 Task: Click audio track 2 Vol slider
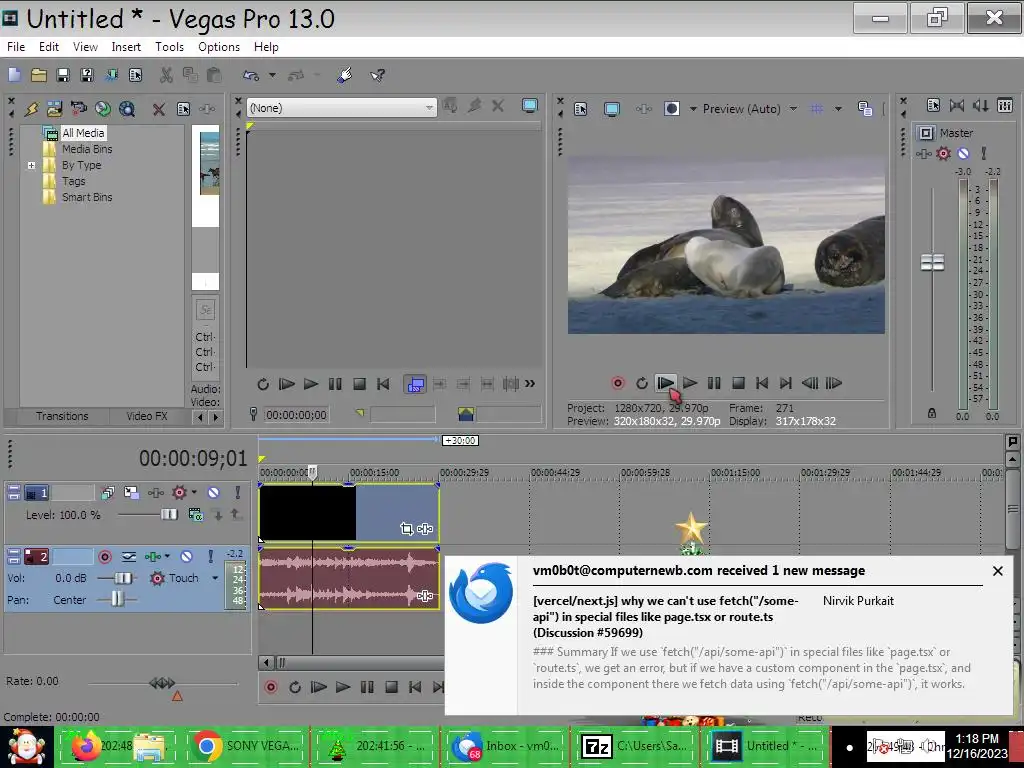(x=122, y=578)
